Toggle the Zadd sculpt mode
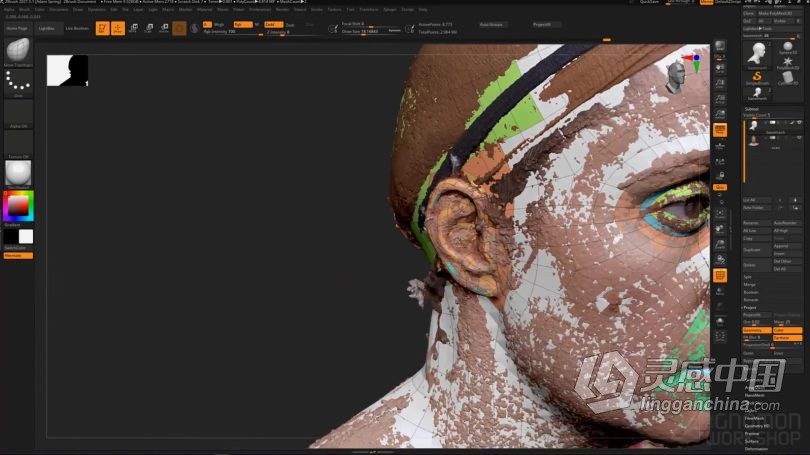Viewport: 810px width, 455px height. point(273,24)
